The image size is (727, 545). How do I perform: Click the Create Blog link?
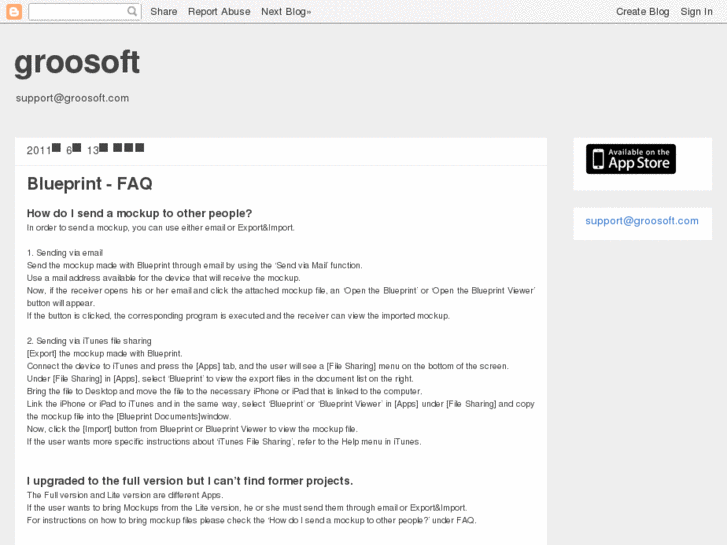tap(642, 12)
